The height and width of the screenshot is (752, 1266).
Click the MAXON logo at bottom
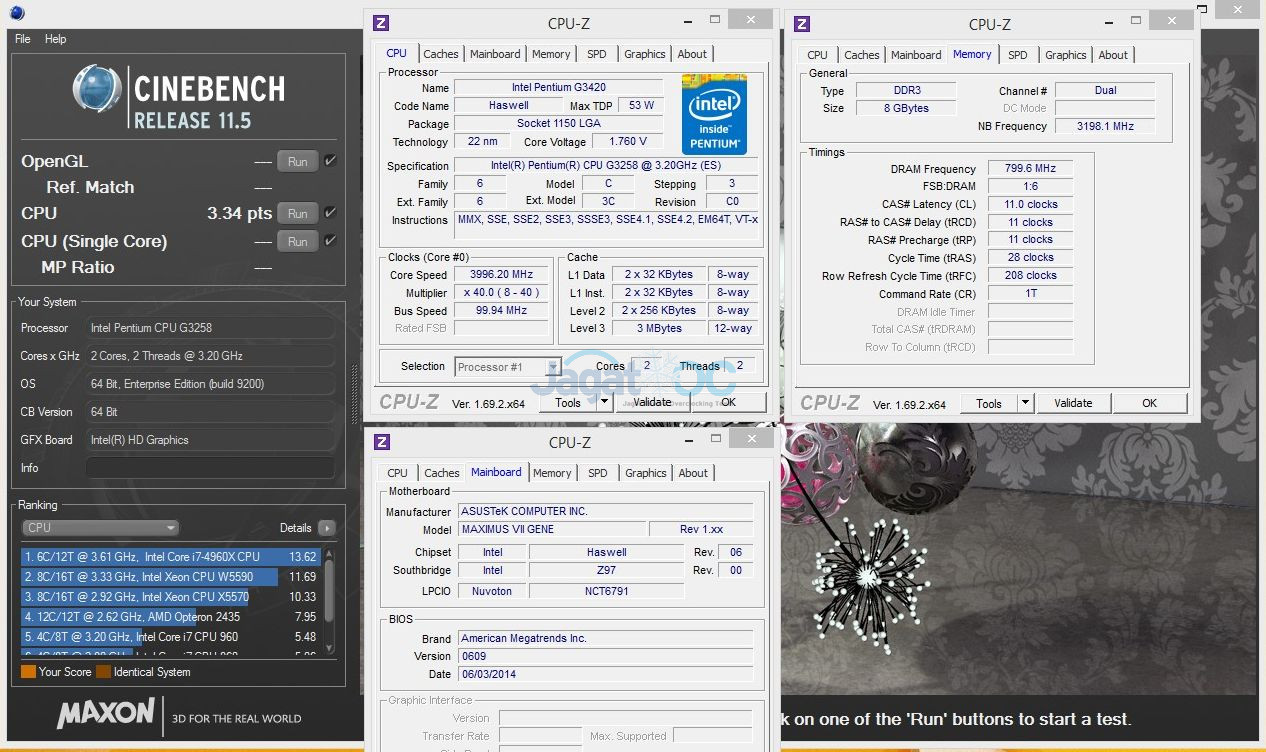pos(105,714)
